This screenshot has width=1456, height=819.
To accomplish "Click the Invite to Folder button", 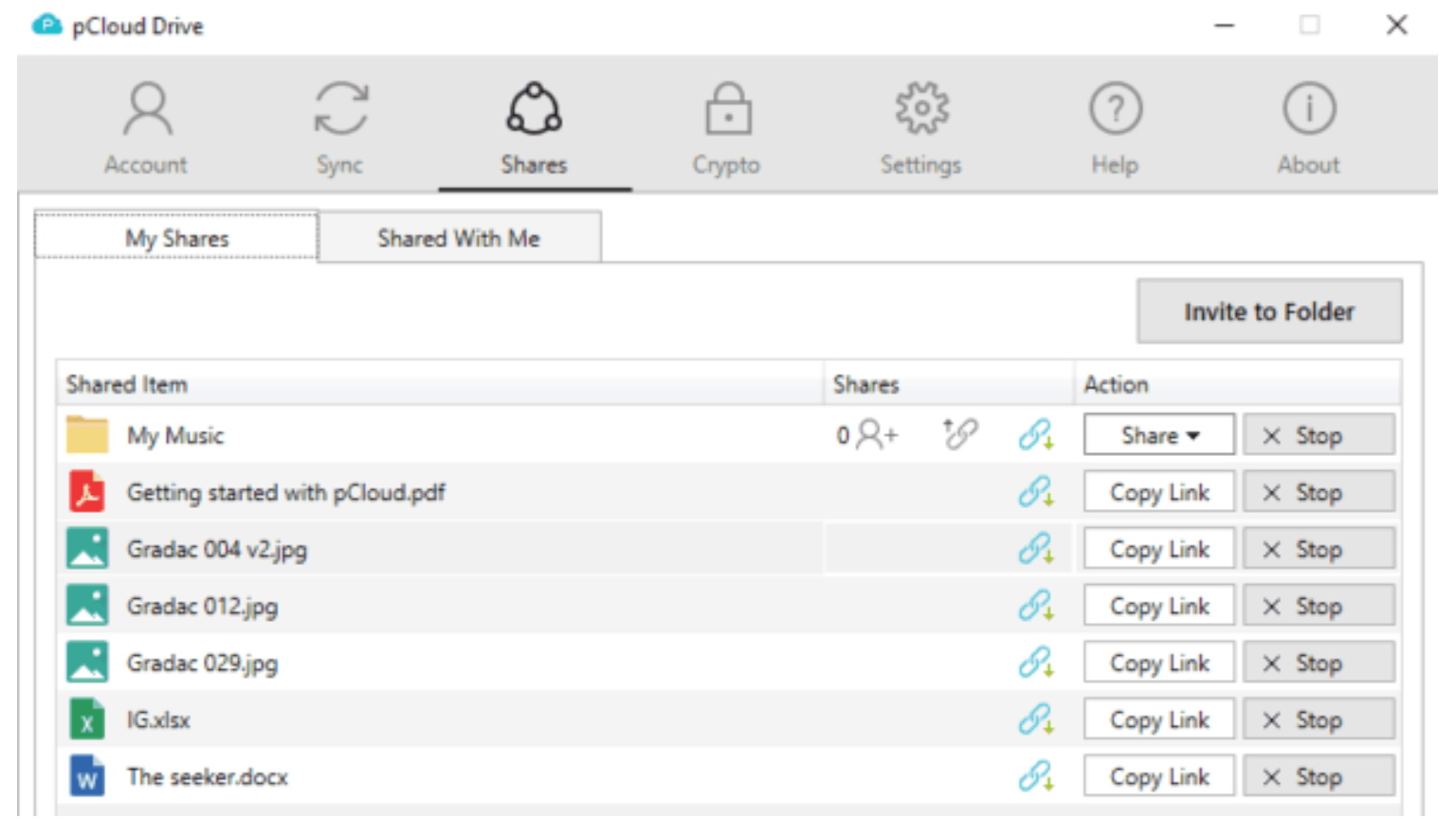I will click(x=1269, y=311).
